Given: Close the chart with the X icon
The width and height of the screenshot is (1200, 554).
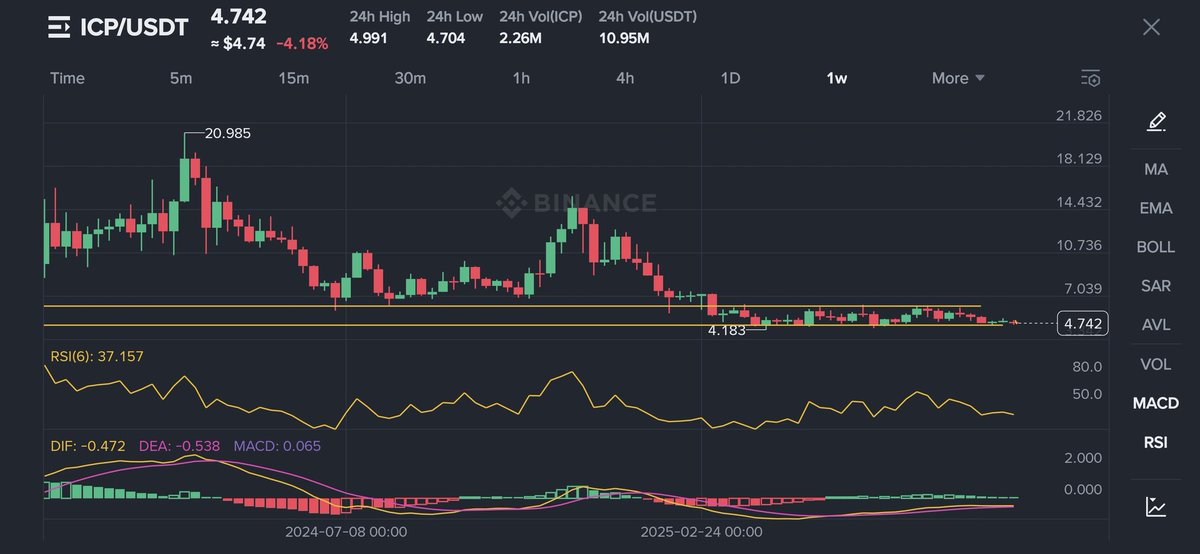Looking at the screenshot, I should 1151,27.
